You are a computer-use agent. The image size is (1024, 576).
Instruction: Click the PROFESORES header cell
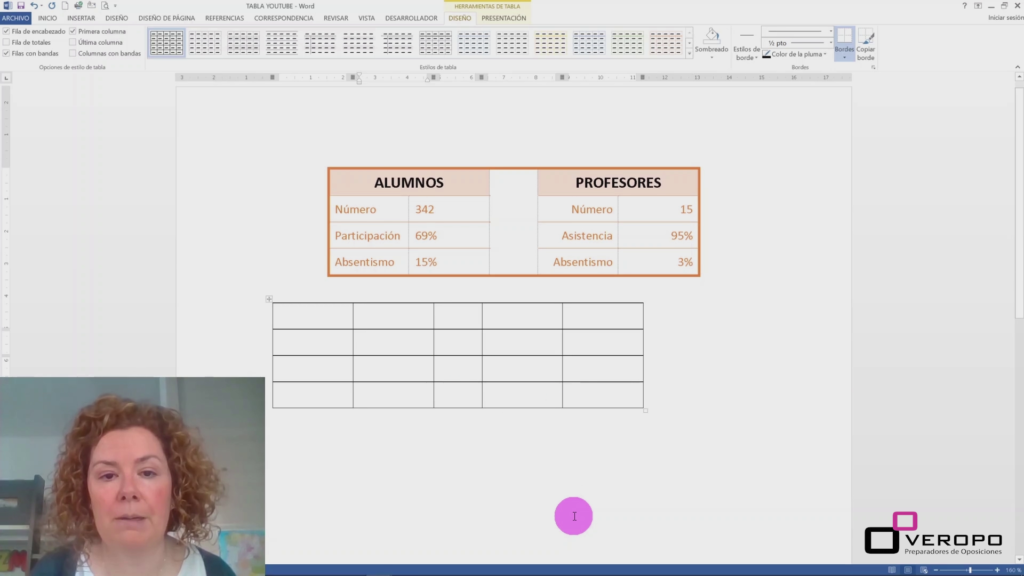coord(618,182)
